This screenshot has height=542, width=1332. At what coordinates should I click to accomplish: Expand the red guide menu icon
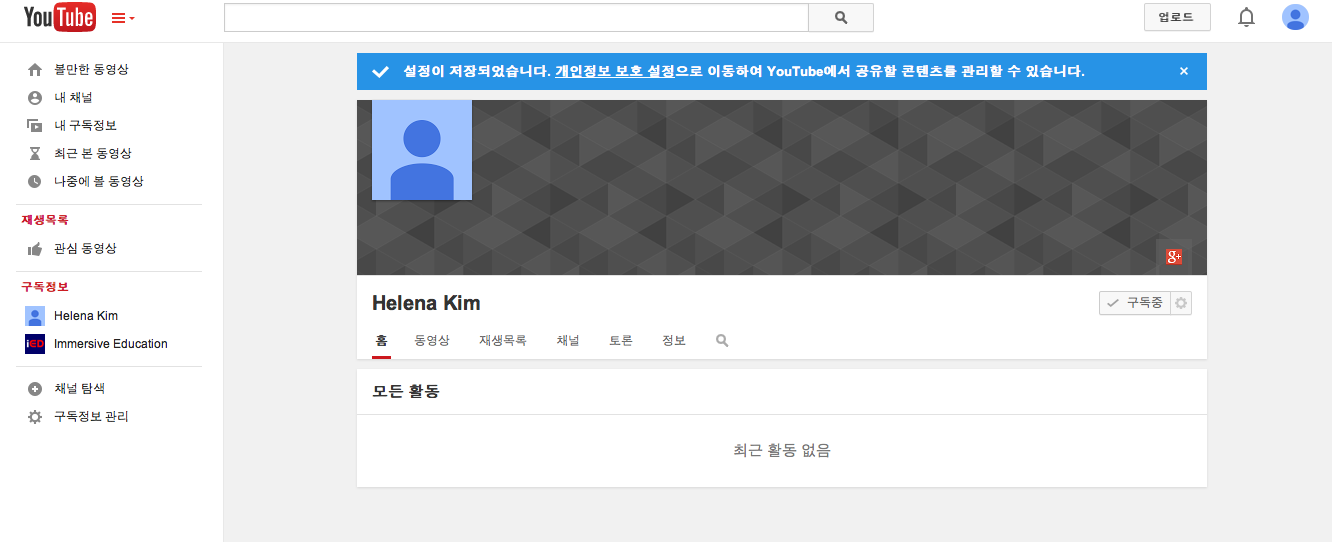click(x=123, y=18)
